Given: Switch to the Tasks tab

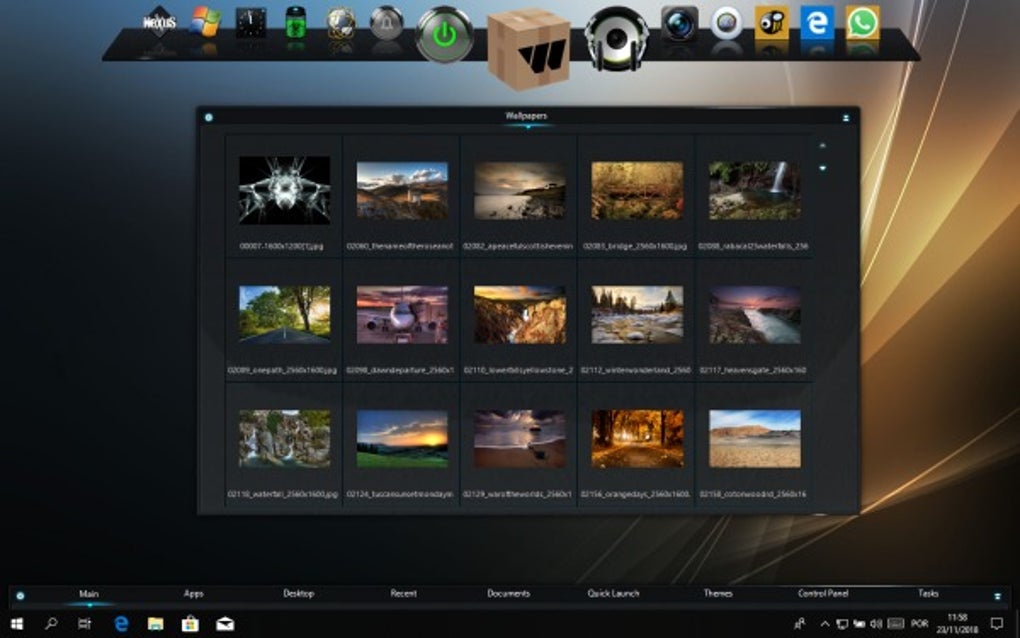Looking at the screenshot, I should click(x=928, y=594).
